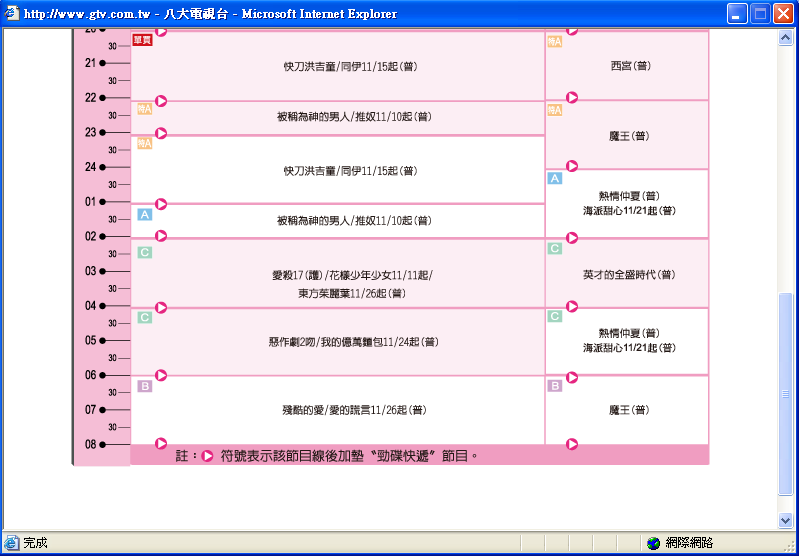Select 殘酷的愛/愛的謊言11/26起 program entry
The height and width of the screenshot is (557, 801).
click(341, 410)
